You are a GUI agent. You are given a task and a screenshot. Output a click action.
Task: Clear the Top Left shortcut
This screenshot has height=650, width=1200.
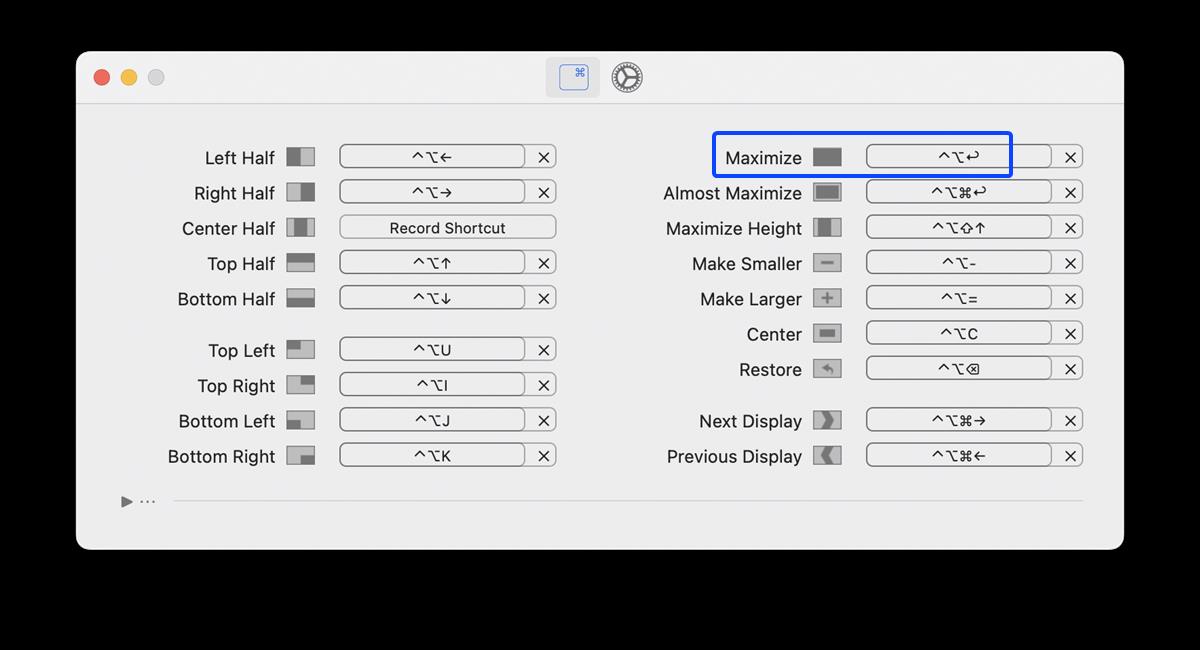(544, 350)
